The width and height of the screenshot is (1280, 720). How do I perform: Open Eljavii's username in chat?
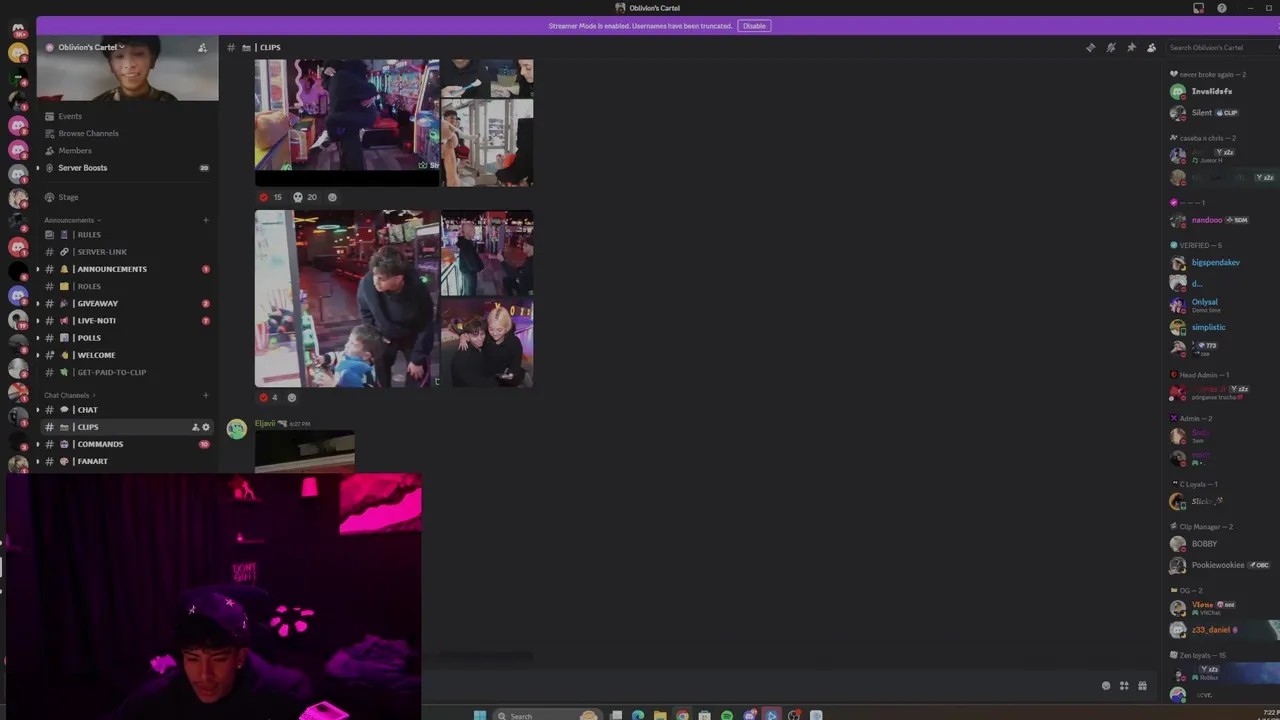[265, 423]
